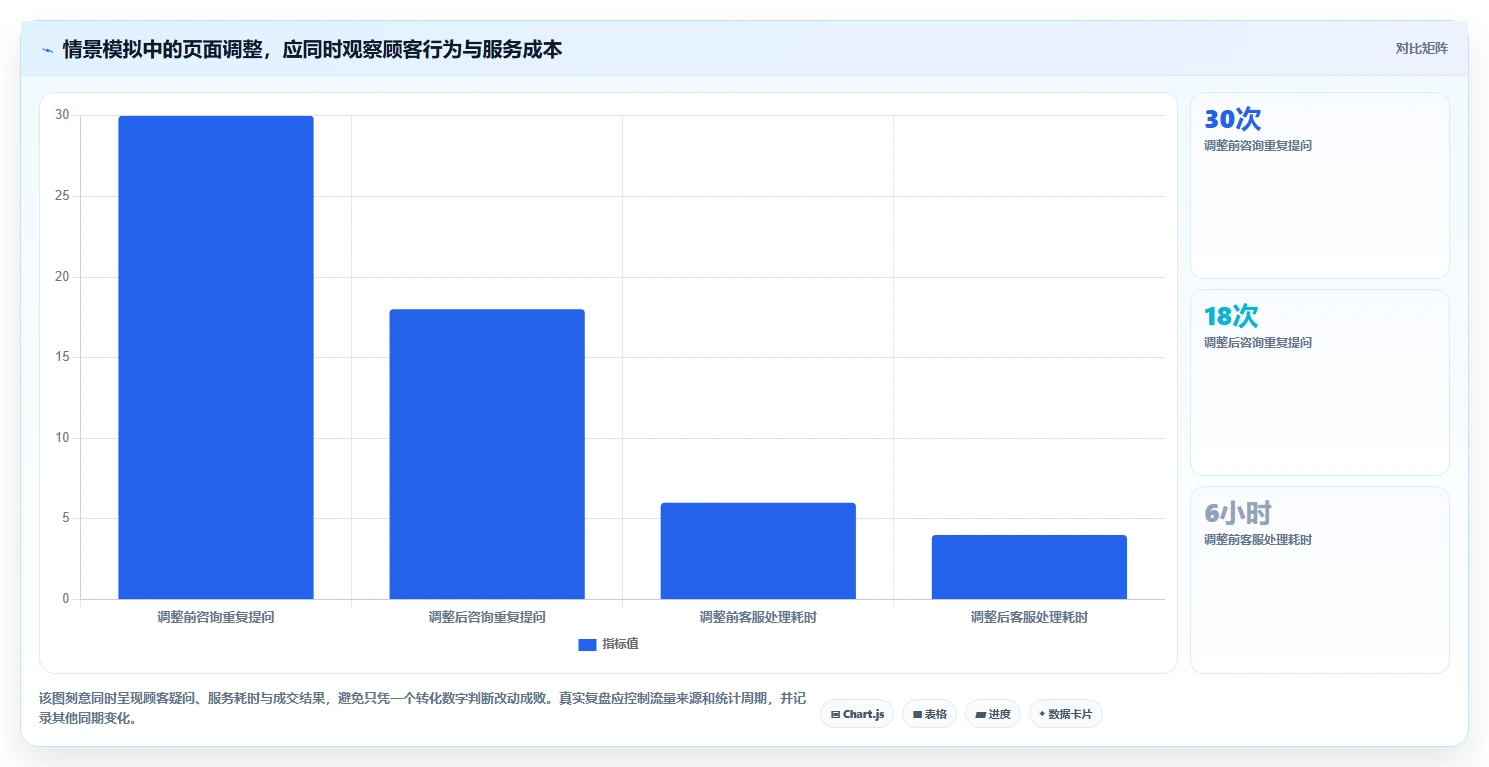
Task: Click the 30次 value card
Action: coord(1319,185)
